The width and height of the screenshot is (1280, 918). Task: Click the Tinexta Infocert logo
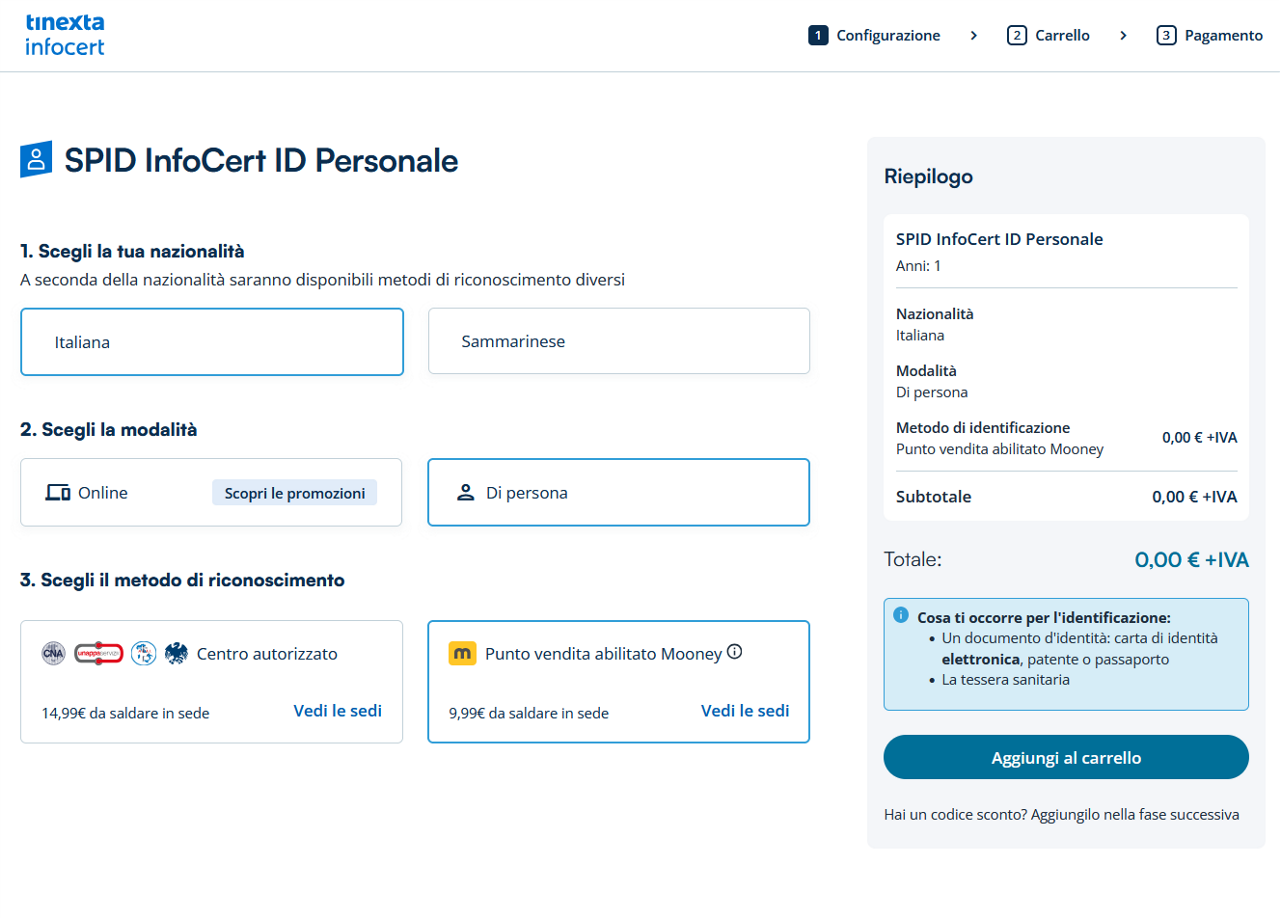click(65, 35)
